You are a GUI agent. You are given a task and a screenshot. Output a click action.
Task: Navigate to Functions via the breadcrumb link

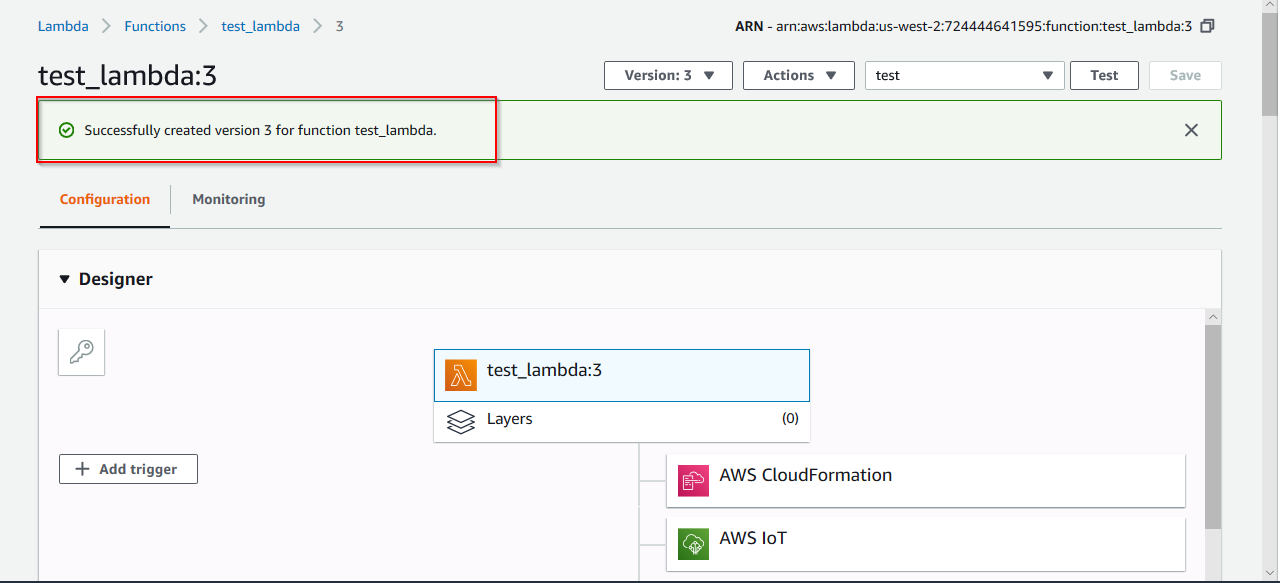click(x=155, y=26)
